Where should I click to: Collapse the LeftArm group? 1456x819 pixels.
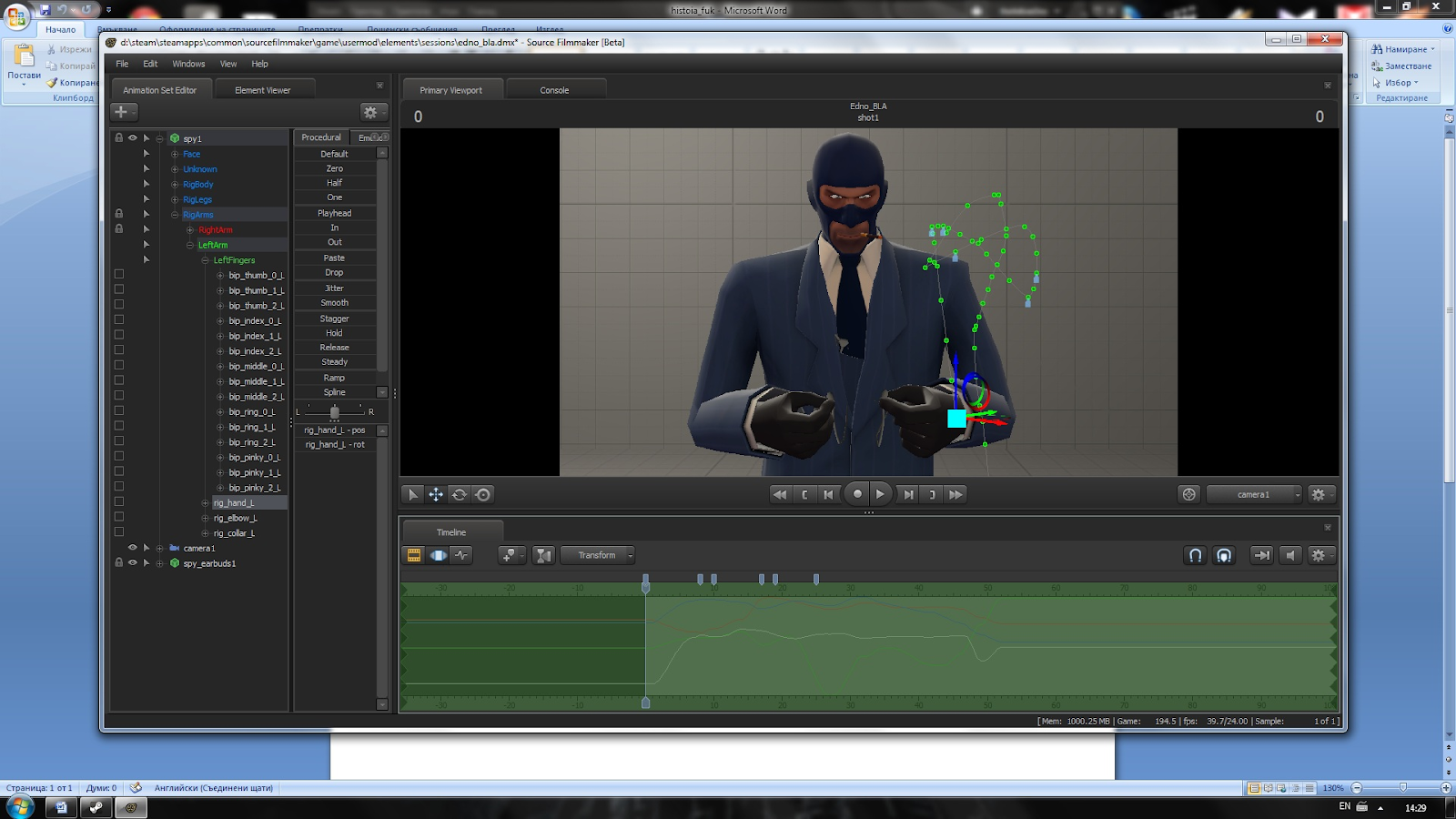click(190, 245)
